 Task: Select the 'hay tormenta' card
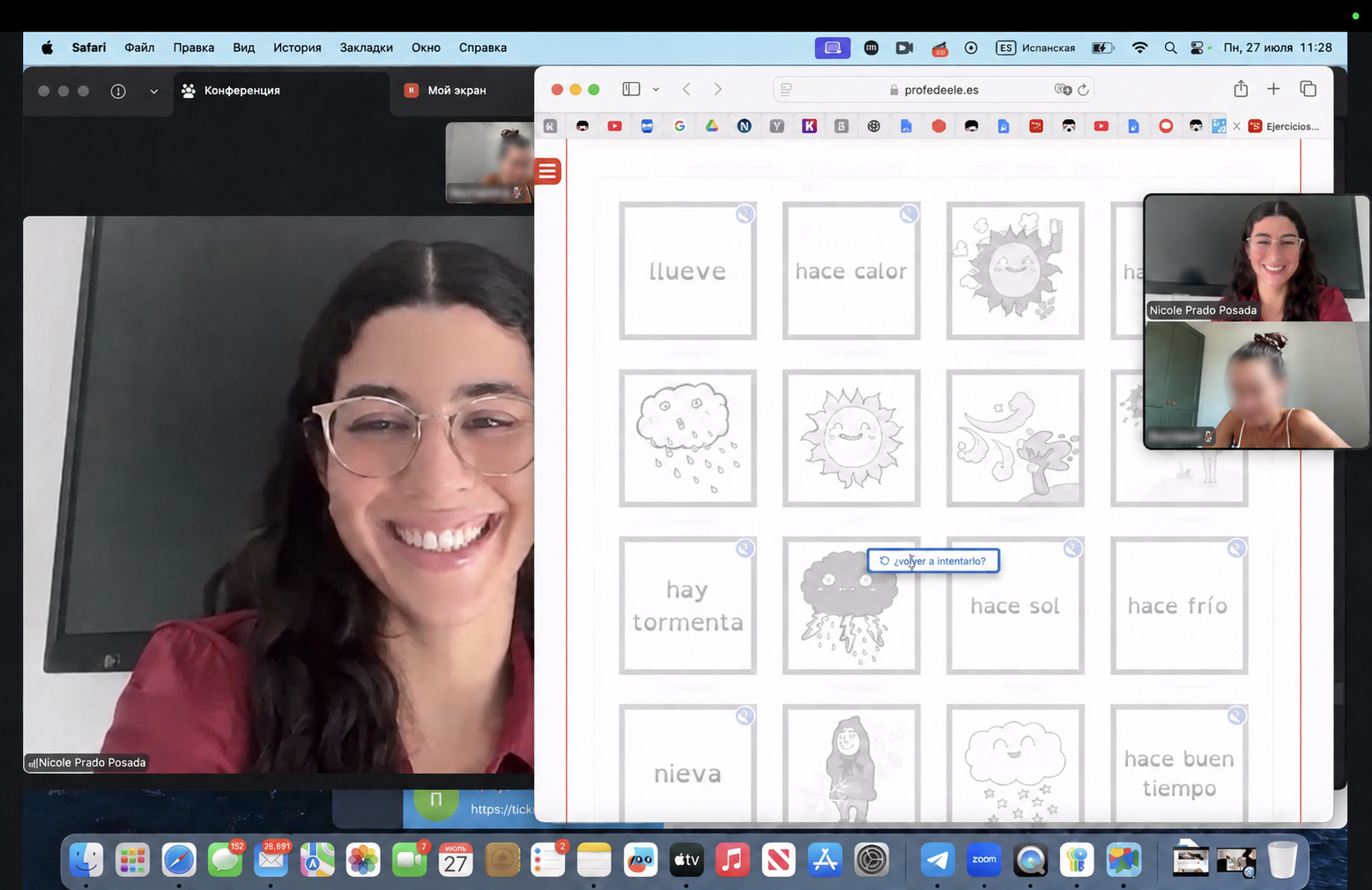(687, 605)
